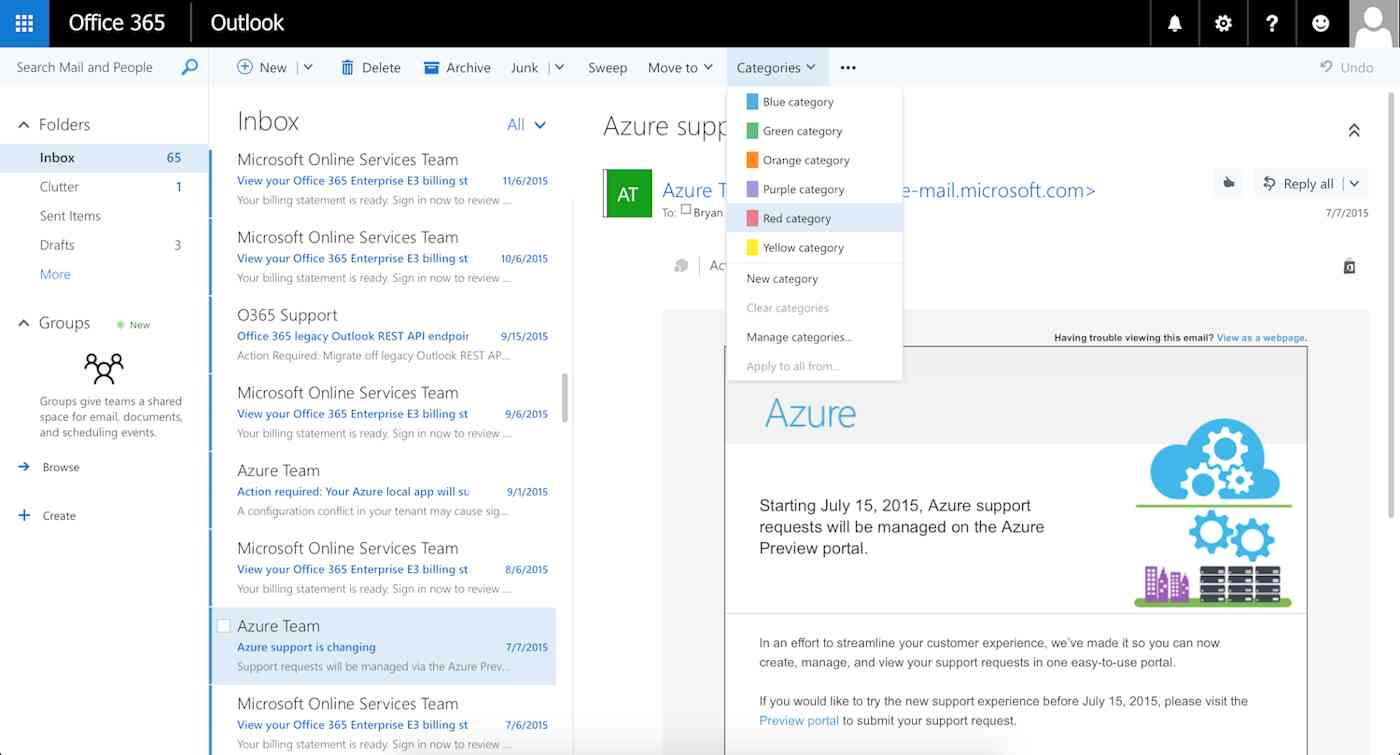Collapse the Folders section
This screenshot has width=1400, height=755.
click(24, 124)
